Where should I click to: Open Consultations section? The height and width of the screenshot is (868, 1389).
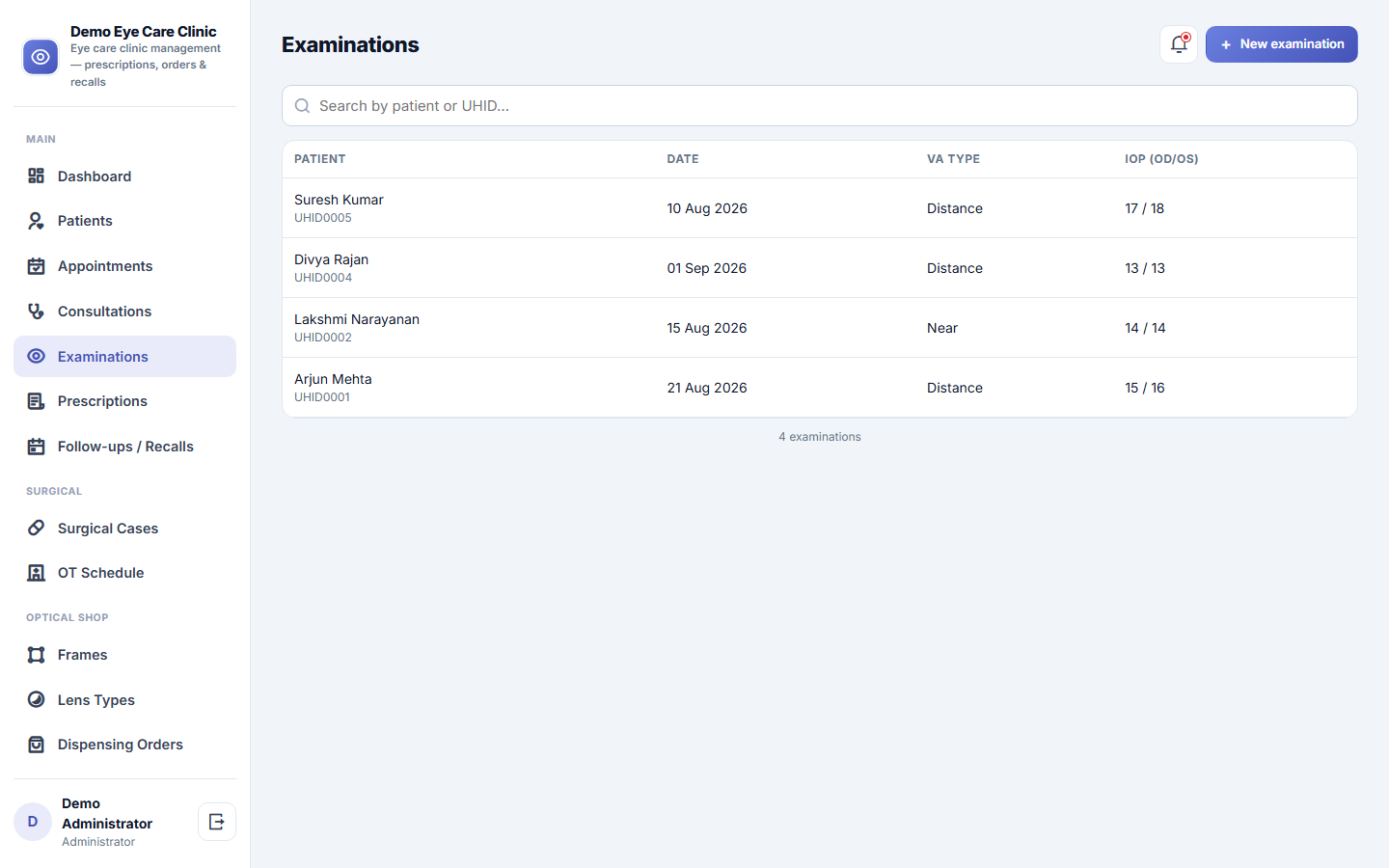coord(124,312)
